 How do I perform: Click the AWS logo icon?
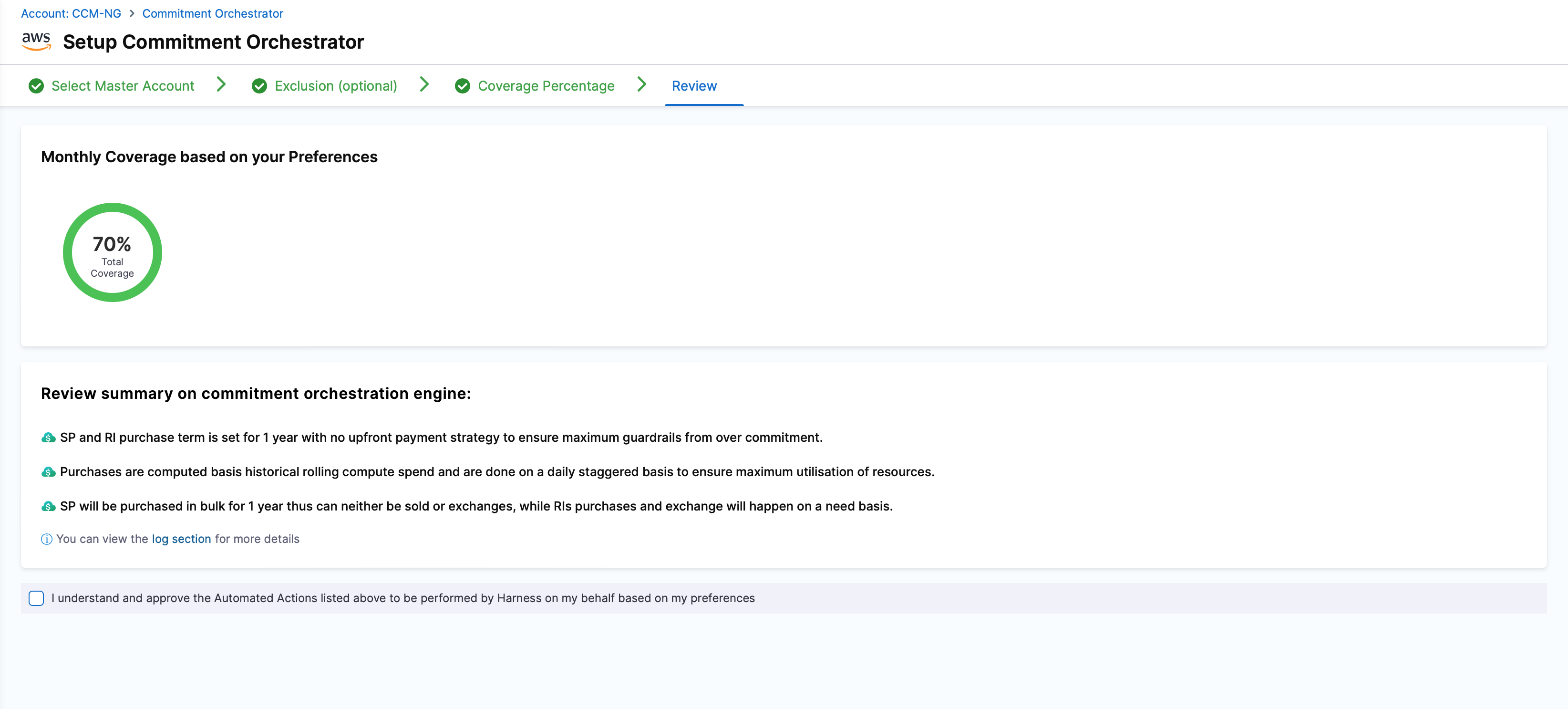click(36, 42)
